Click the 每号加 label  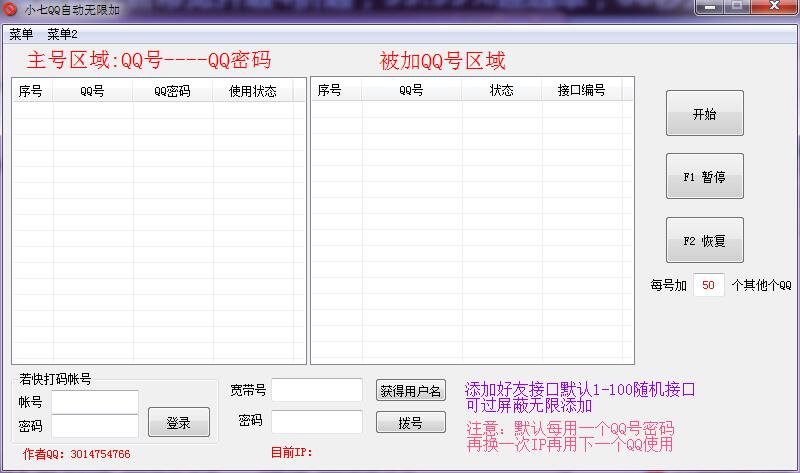668,285
